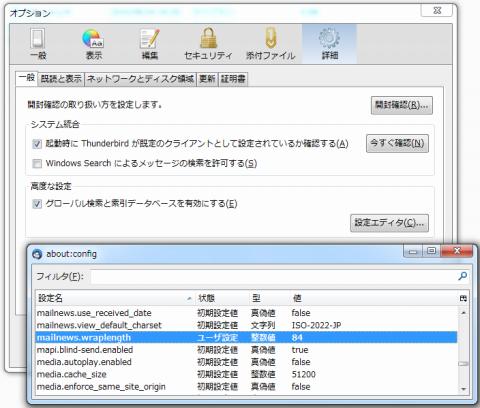Close the オプション dialog window
This screenshot has width=480, height=408.
[437, 10]
